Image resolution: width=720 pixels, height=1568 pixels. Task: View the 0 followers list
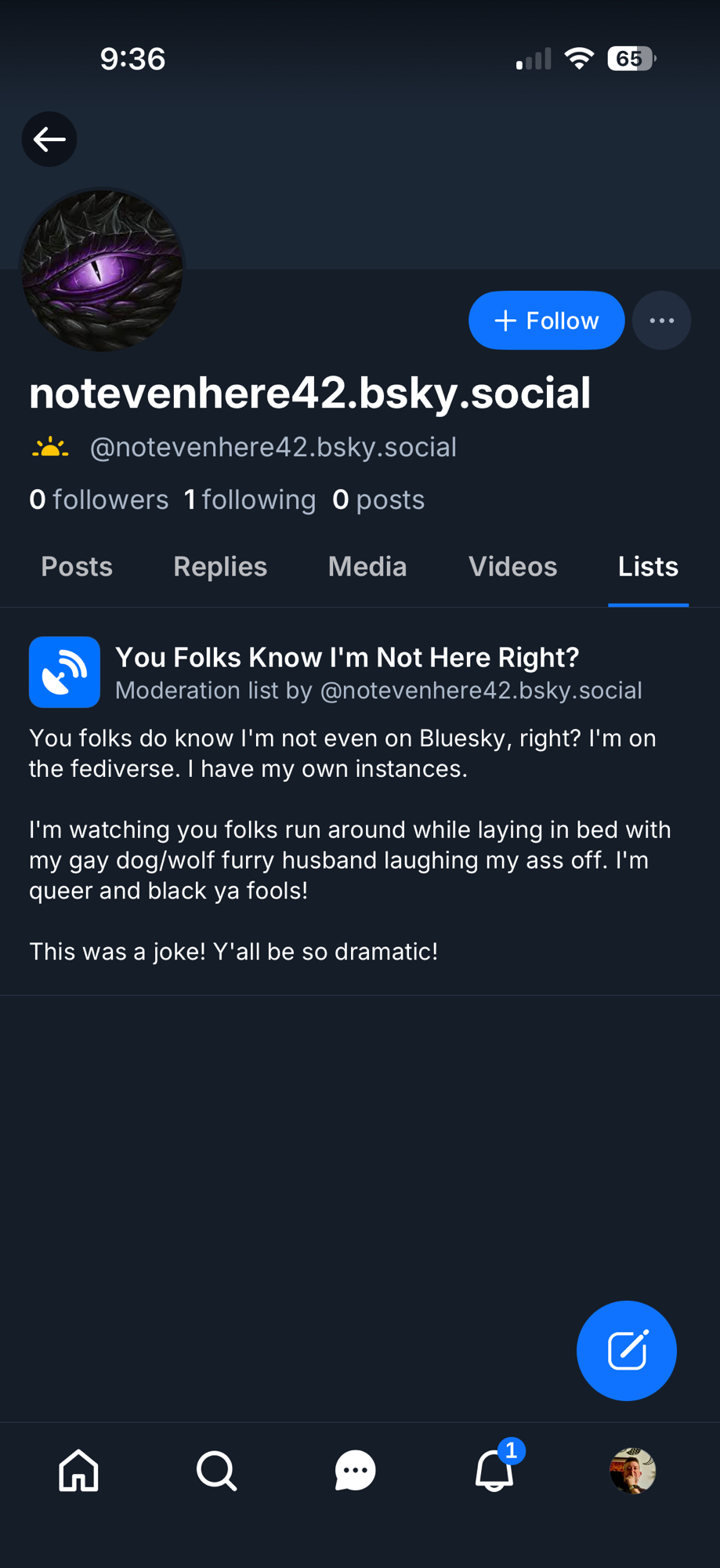(x=99, y=499)
